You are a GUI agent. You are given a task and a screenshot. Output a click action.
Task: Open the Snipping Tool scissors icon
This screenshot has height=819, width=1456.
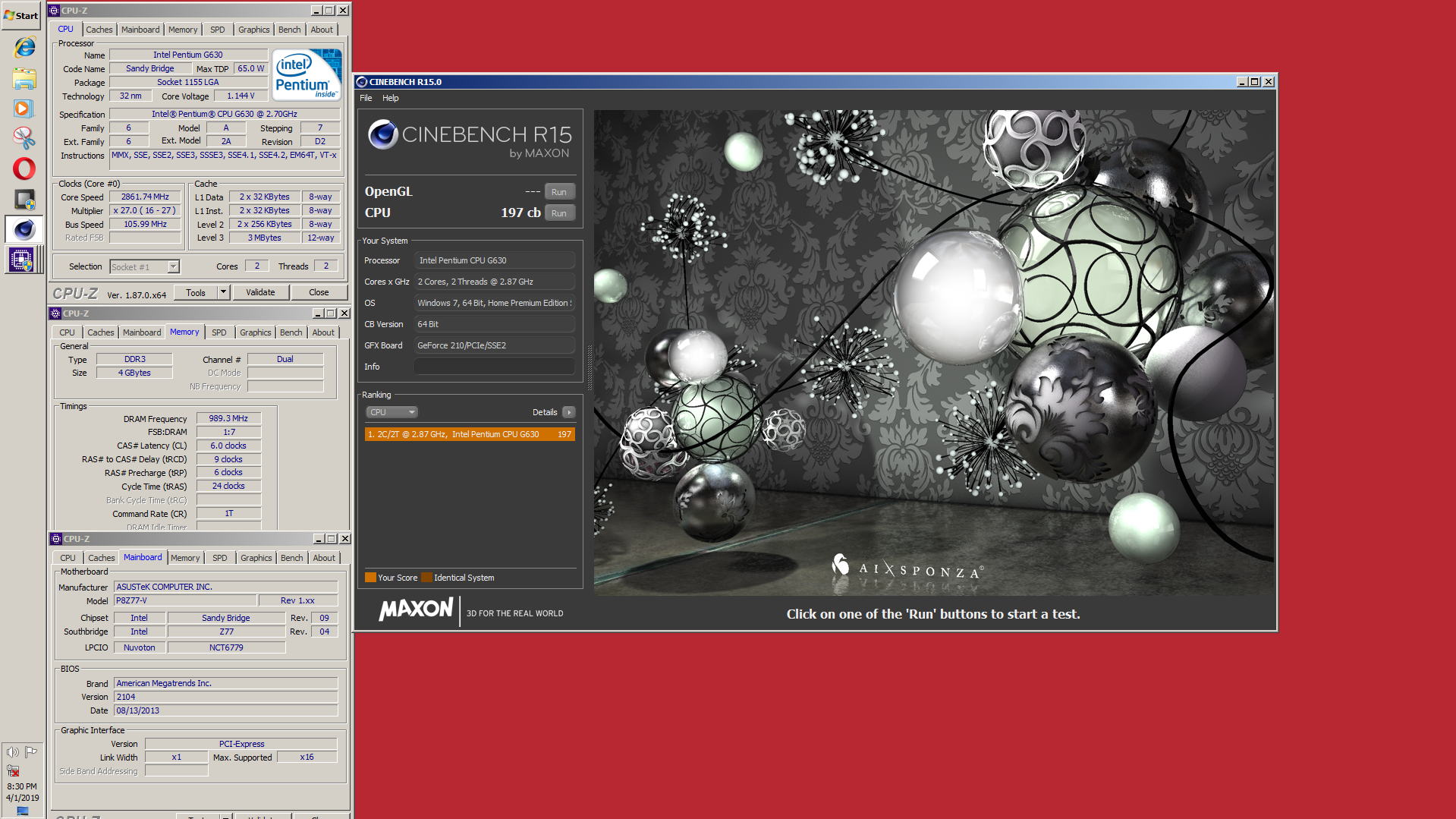click(x=24, y=138)
